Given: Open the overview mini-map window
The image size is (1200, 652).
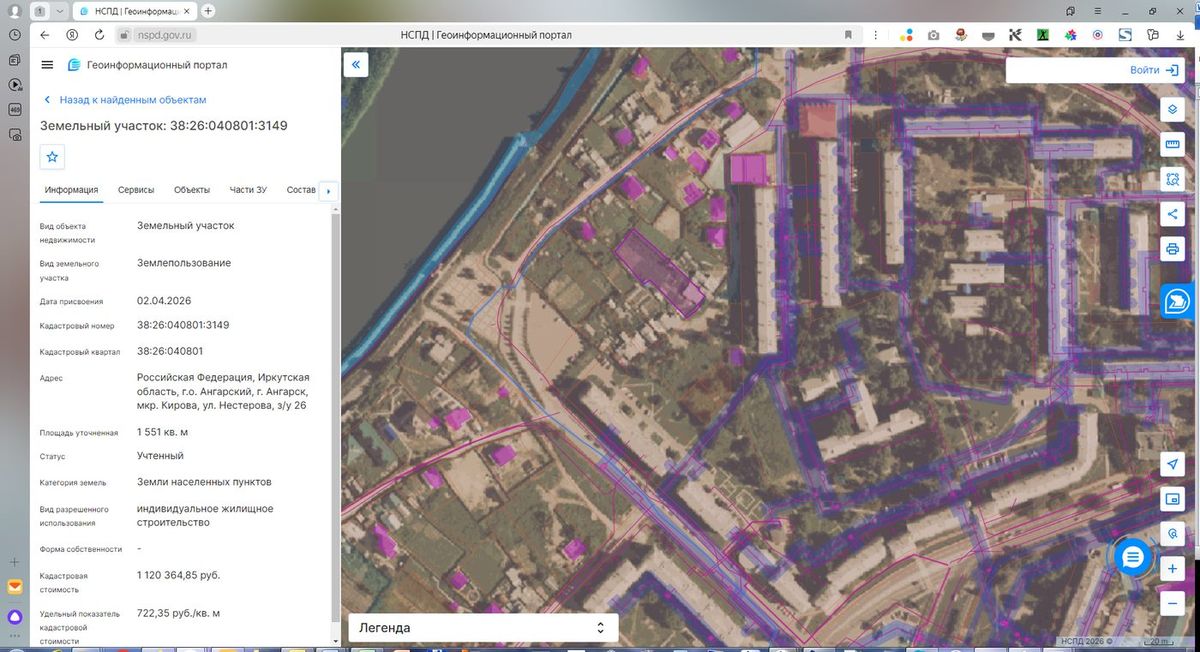Looking at the screenshot, I should (x=1172, y=499).
